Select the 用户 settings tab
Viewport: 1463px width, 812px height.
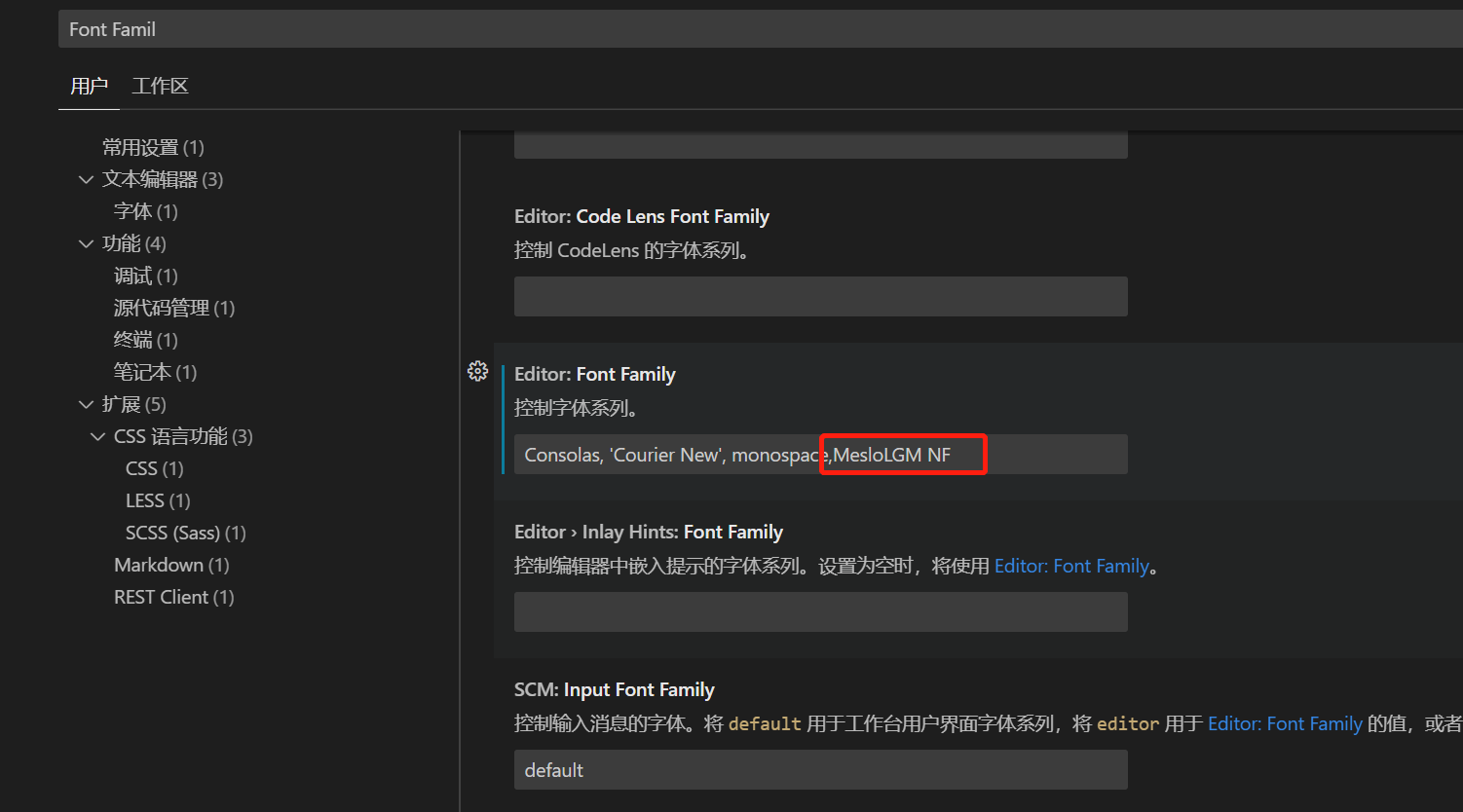[x=89, y=86]
